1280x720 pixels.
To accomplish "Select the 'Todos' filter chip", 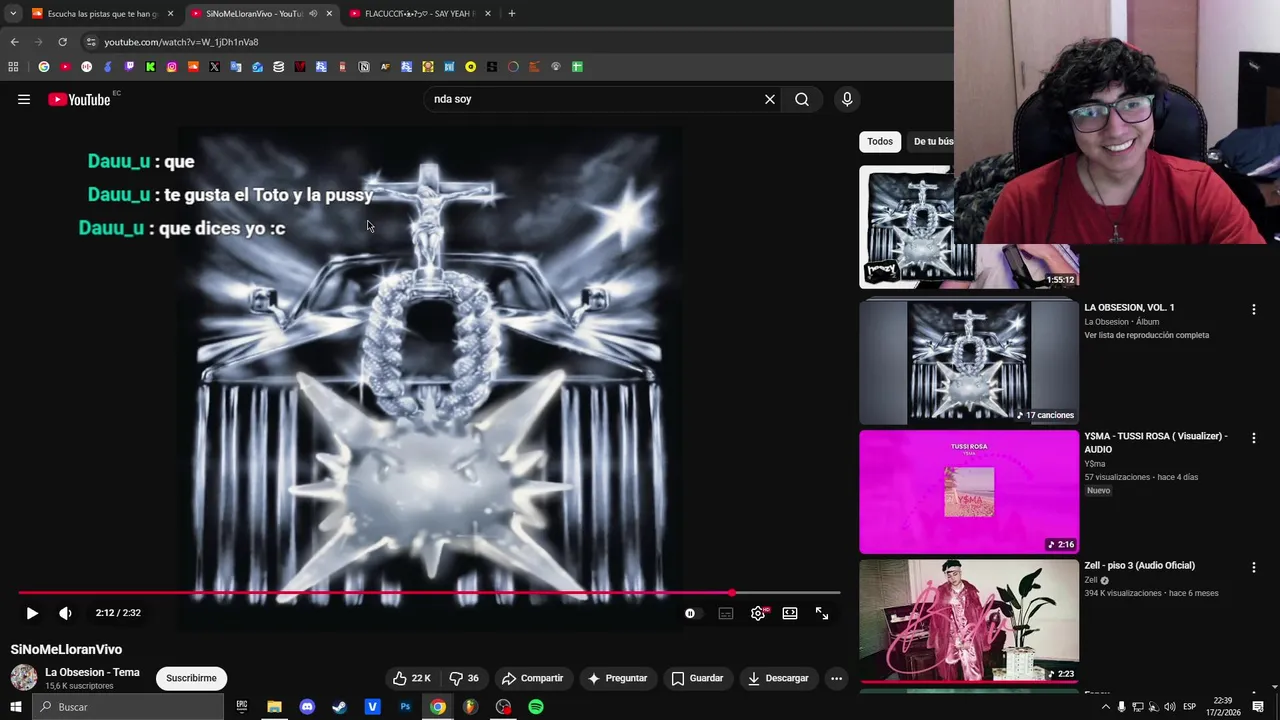I will click(880, 141).
